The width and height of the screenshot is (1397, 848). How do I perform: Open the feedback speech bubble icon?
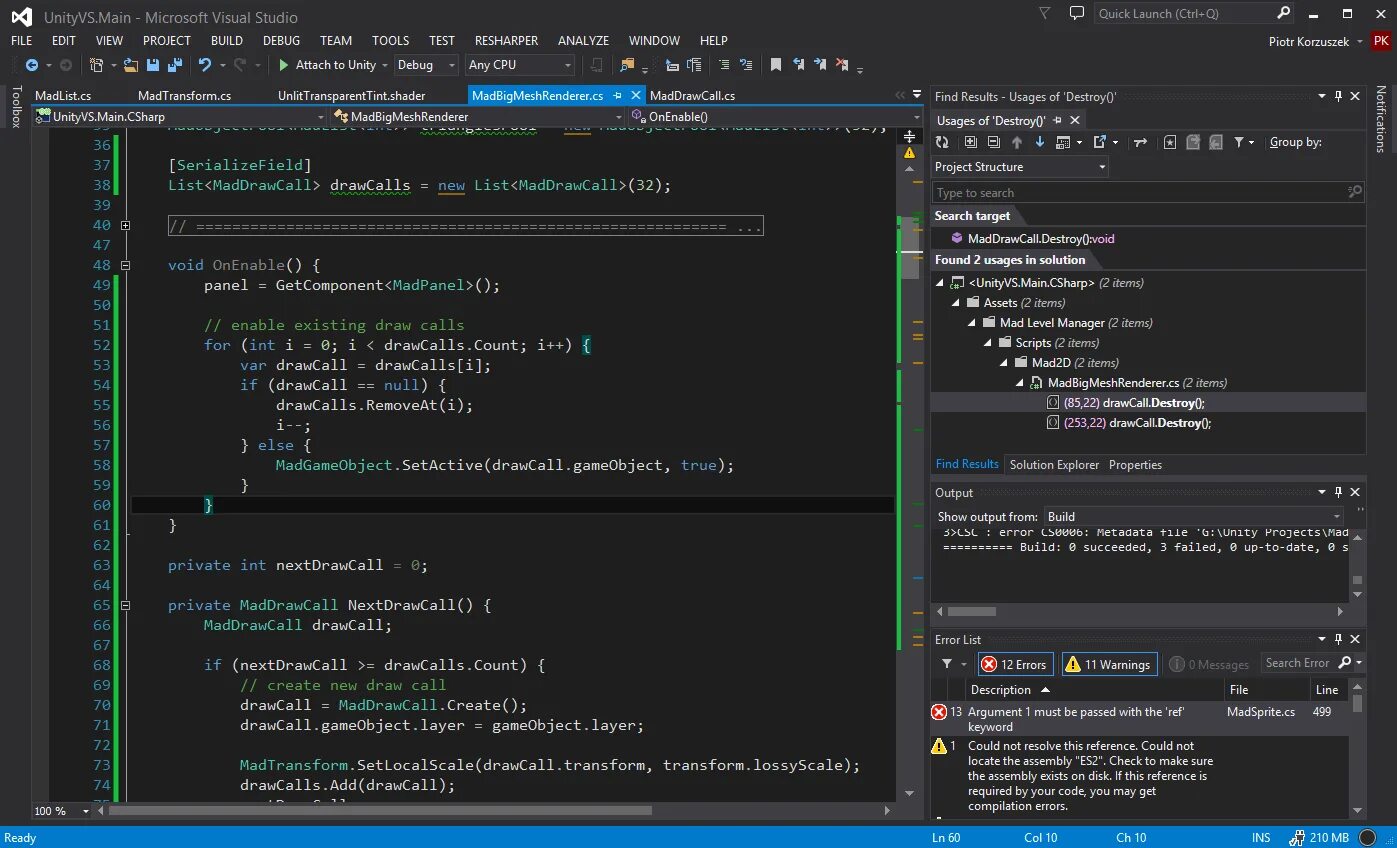(x=1077, y=13)
